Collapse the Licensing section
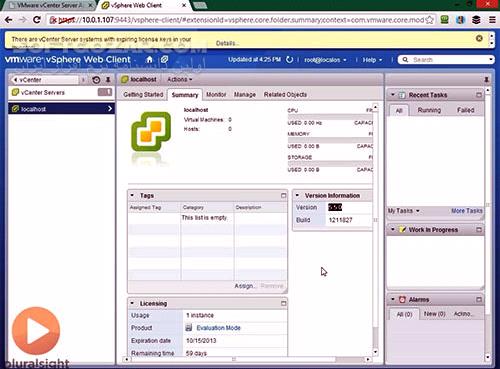The height and width of the screenshot is (369, 500). pos(132,303)
